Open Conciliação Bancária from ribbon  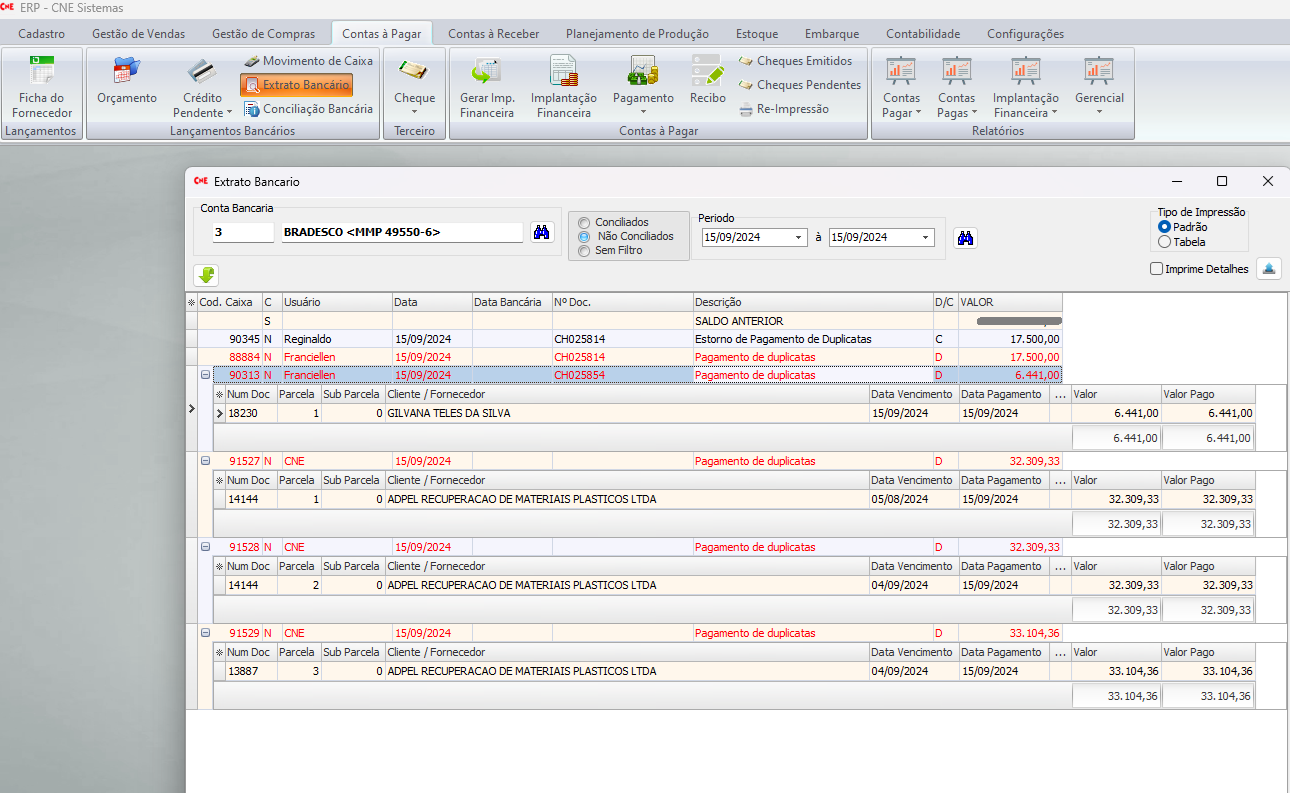tap(308, 109)
